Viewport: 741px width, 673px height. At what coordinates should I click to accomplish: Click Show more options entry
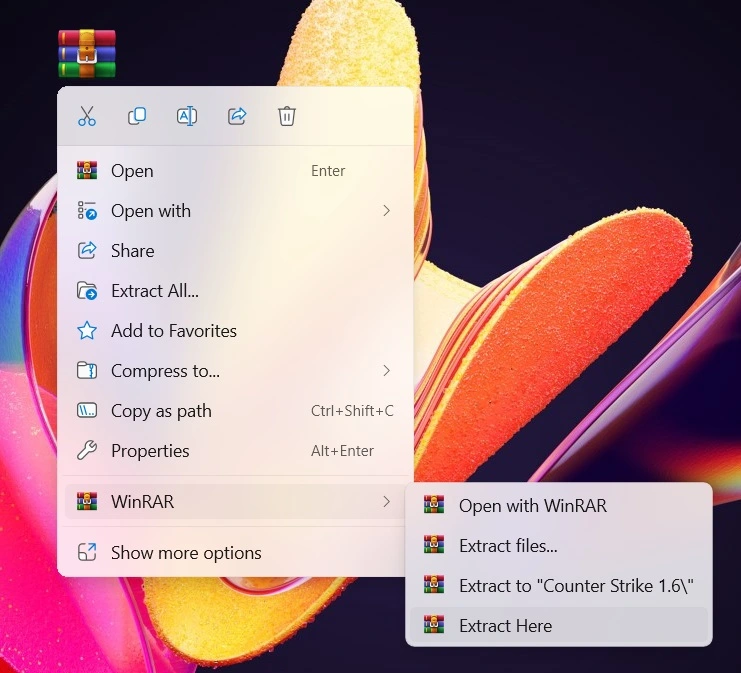tap(186, 553)
